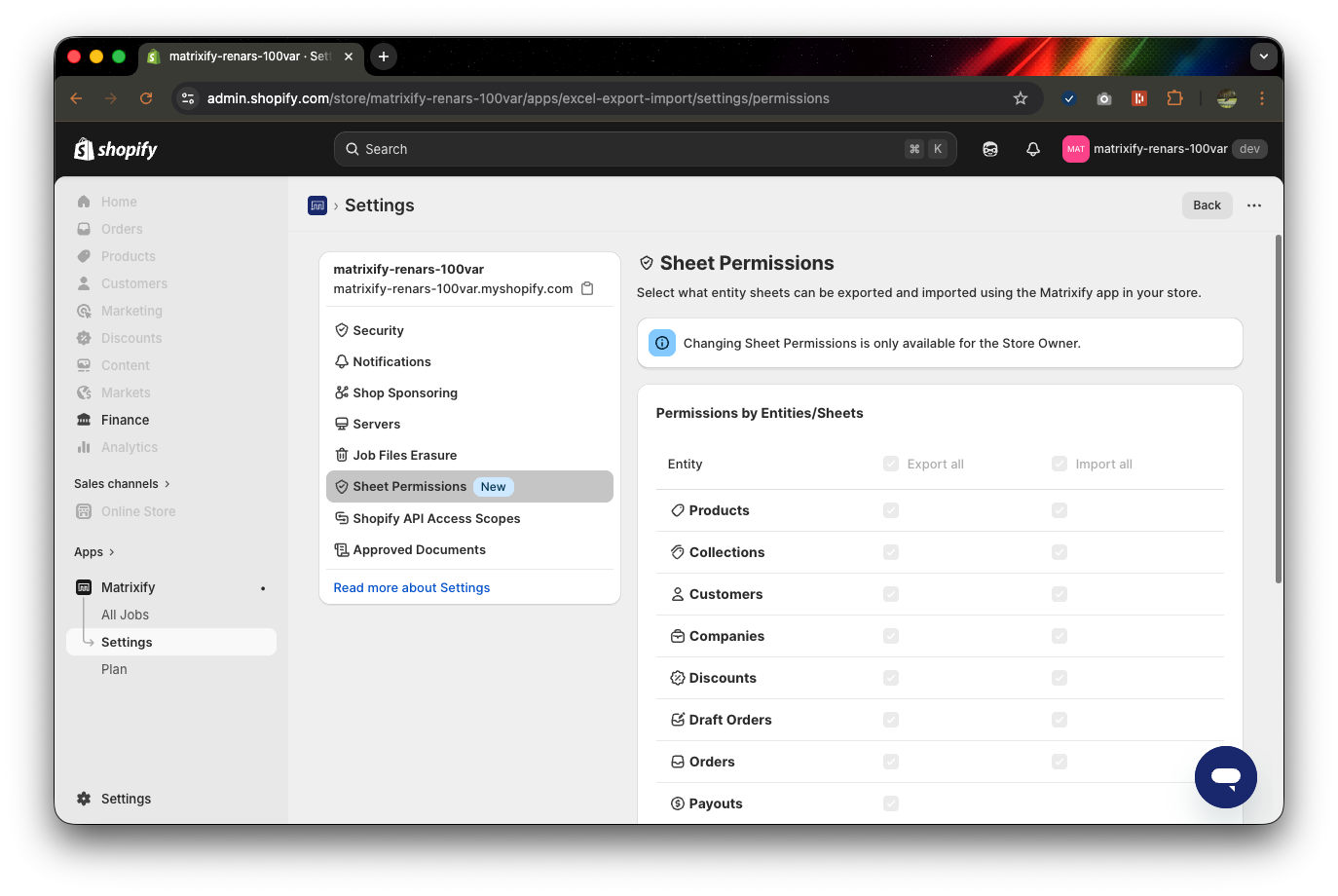
Task: Toggle the Import all checkbox
Action: (x=1059, y=464)
